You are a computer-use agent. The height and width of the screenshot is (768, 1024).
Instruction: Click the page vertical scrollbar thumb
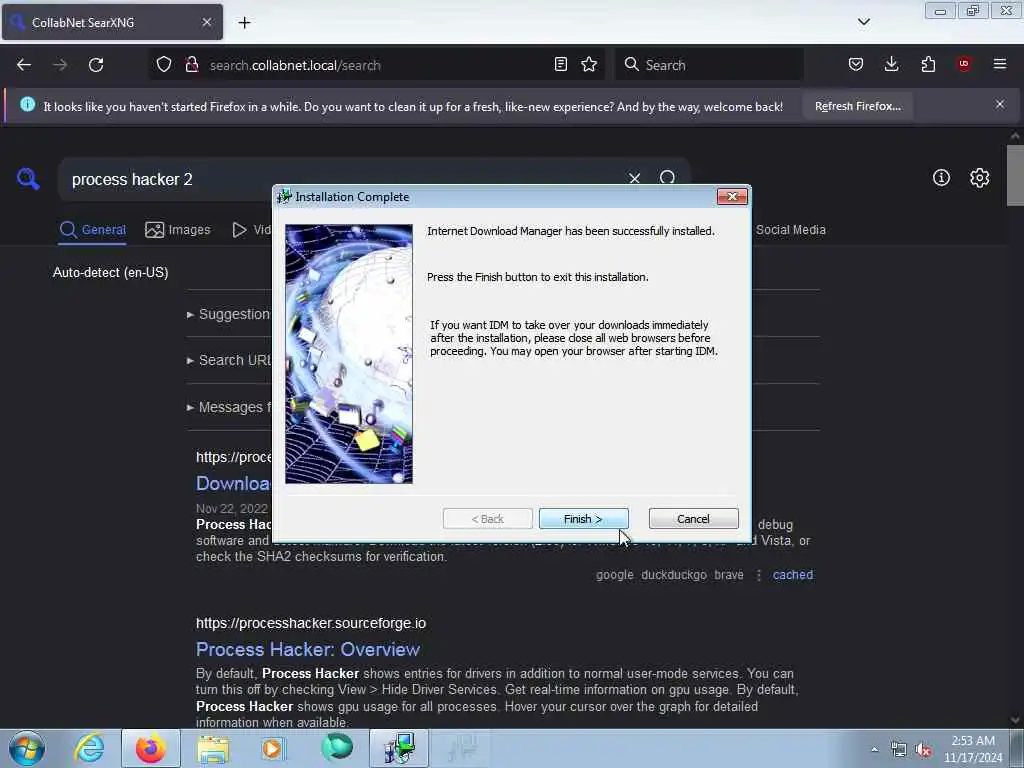click(1015, 176)
